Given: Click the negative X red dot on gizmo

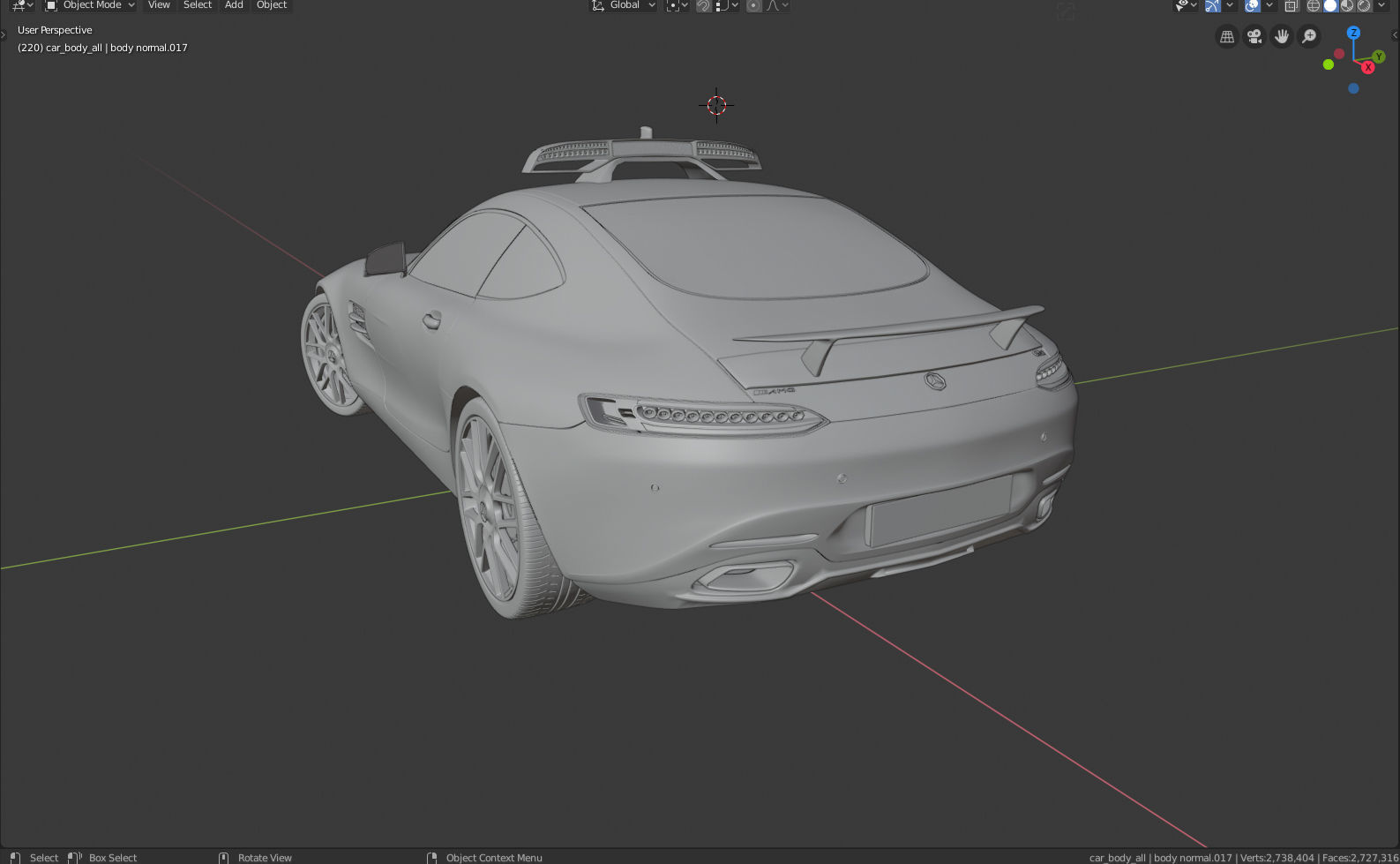Looking at the screenshot, I should click(x=1339, y=54).
